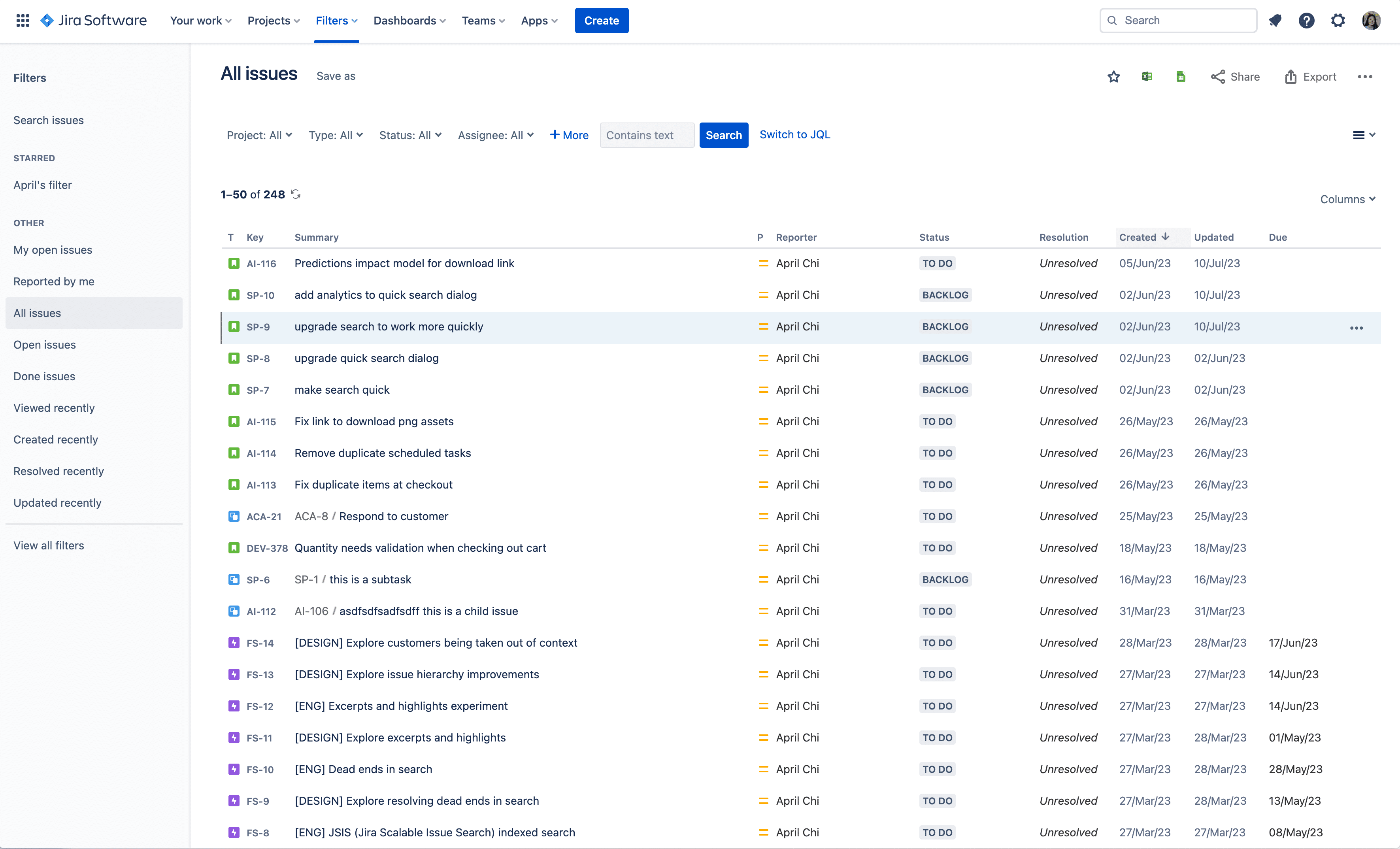The height and width of the screenshot is (849, 1400).
Task: Click the Create button
Action: coord(601,21)
